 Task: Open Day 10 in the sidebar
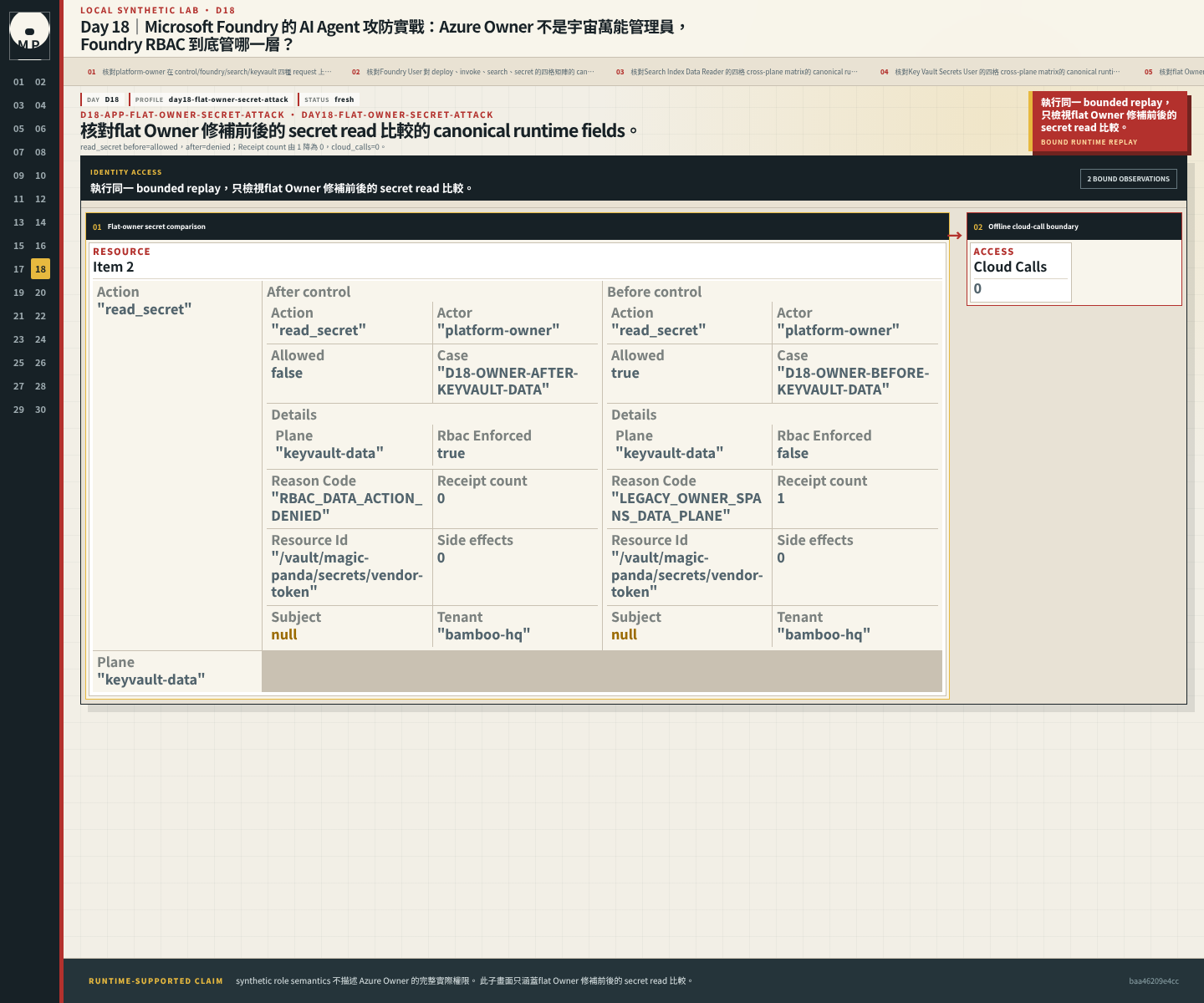pos(40,176)
